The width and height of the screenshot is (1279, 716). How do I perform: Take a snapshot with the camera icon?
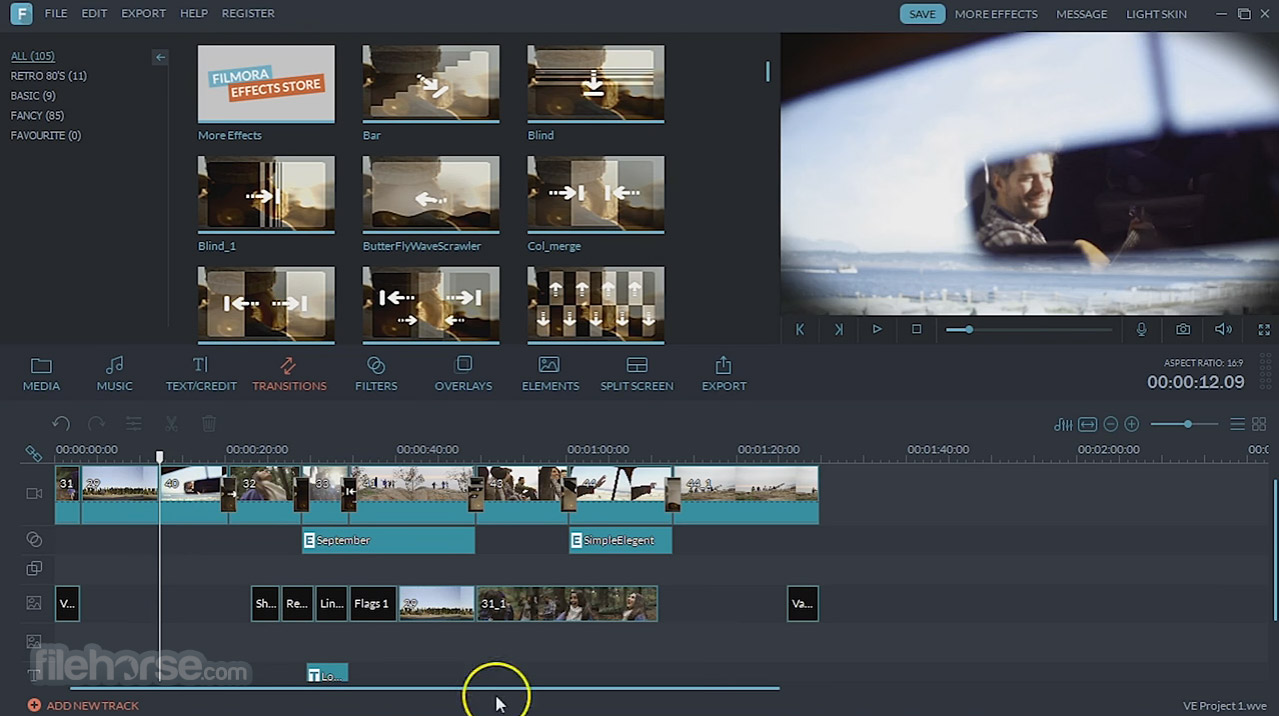click(x=1183, y=329)
